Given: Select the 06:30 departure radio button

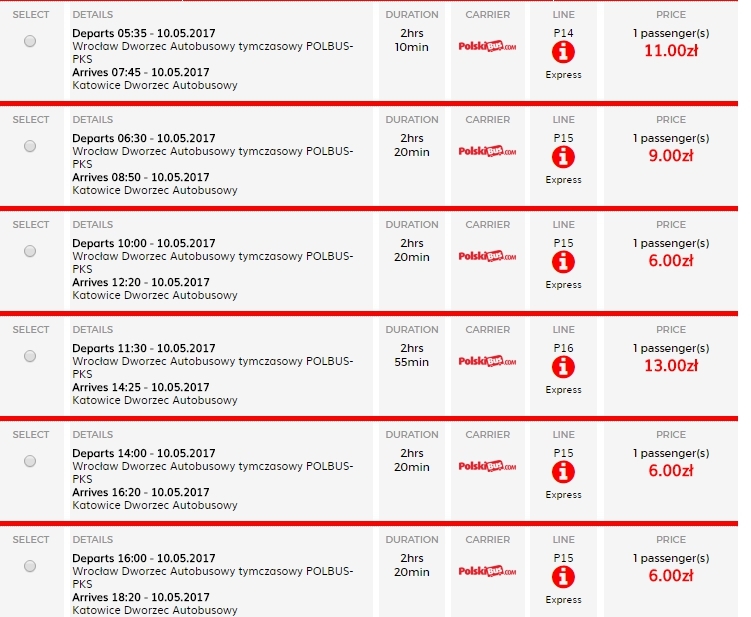Looking at the screenshot, I should tap(30, 146).
